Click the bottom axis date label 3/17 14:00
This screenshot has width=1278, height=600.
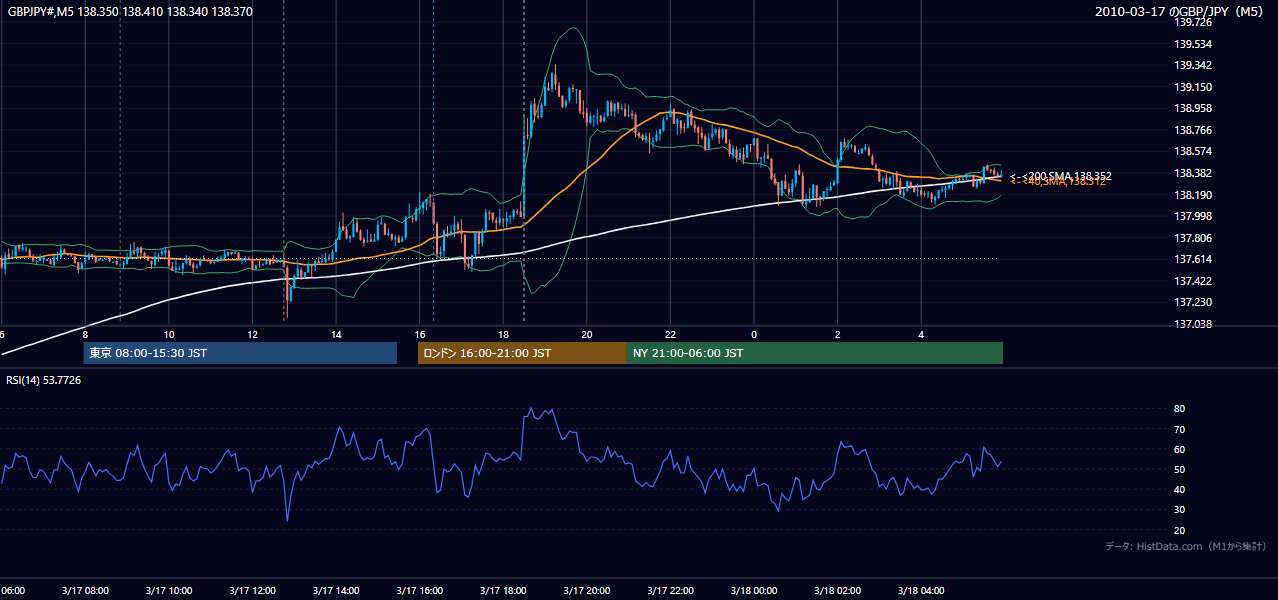(x=335, y=591)
